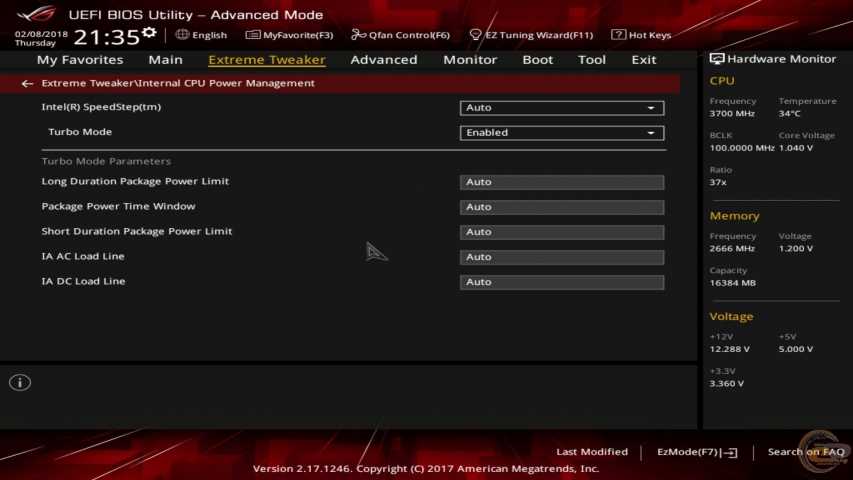Screen dimensions: 853x480
Task: Select the Short Duration Package Power Limit label
Action: point(137,231)
